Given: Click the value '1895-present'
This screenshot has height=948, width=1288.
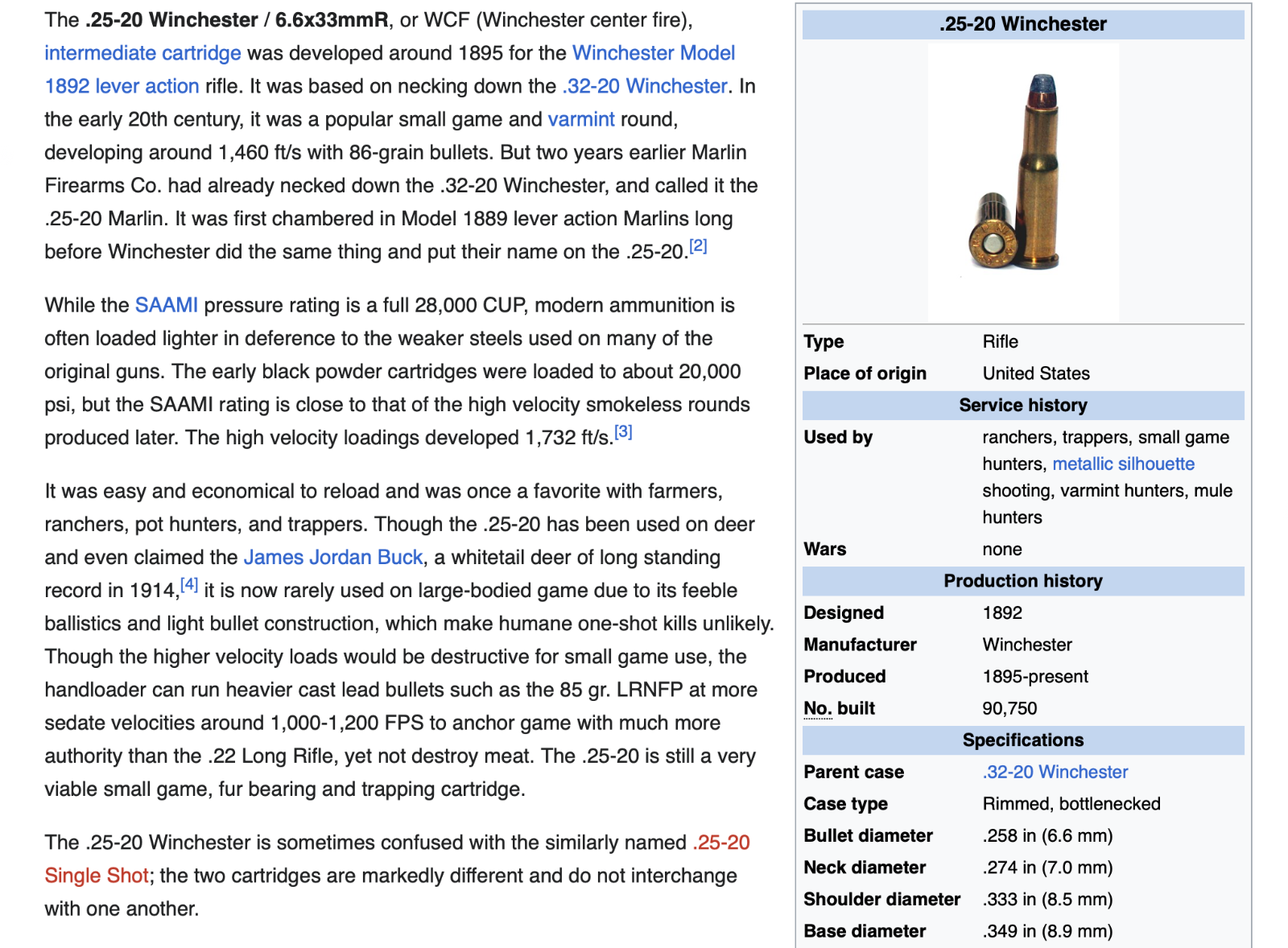Looking at the screenshot, I should tap(1035, 677).
